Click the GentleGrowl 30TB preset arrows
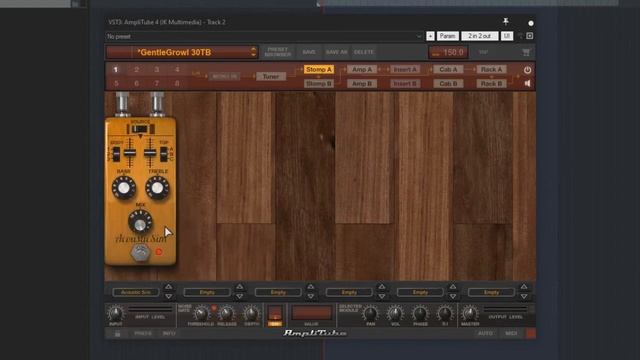The width and height of the screenshot is (640, 360). pyautogui.click(x=253, y=52)
